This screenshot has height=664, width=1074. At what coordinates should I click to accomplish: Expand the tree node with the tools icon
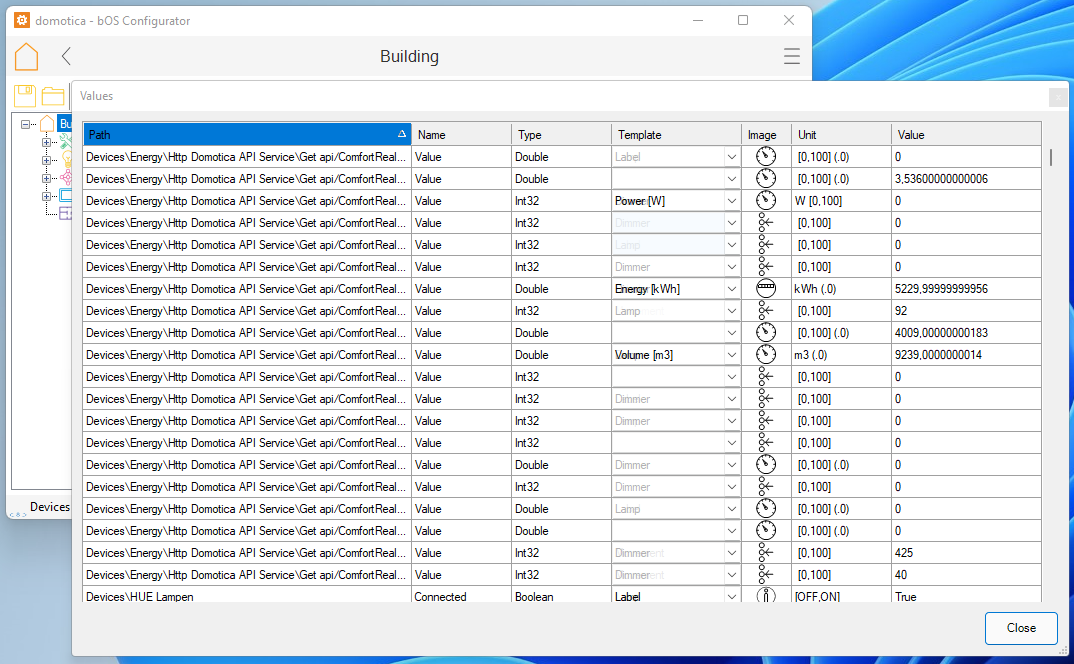[x=46, y=142]
